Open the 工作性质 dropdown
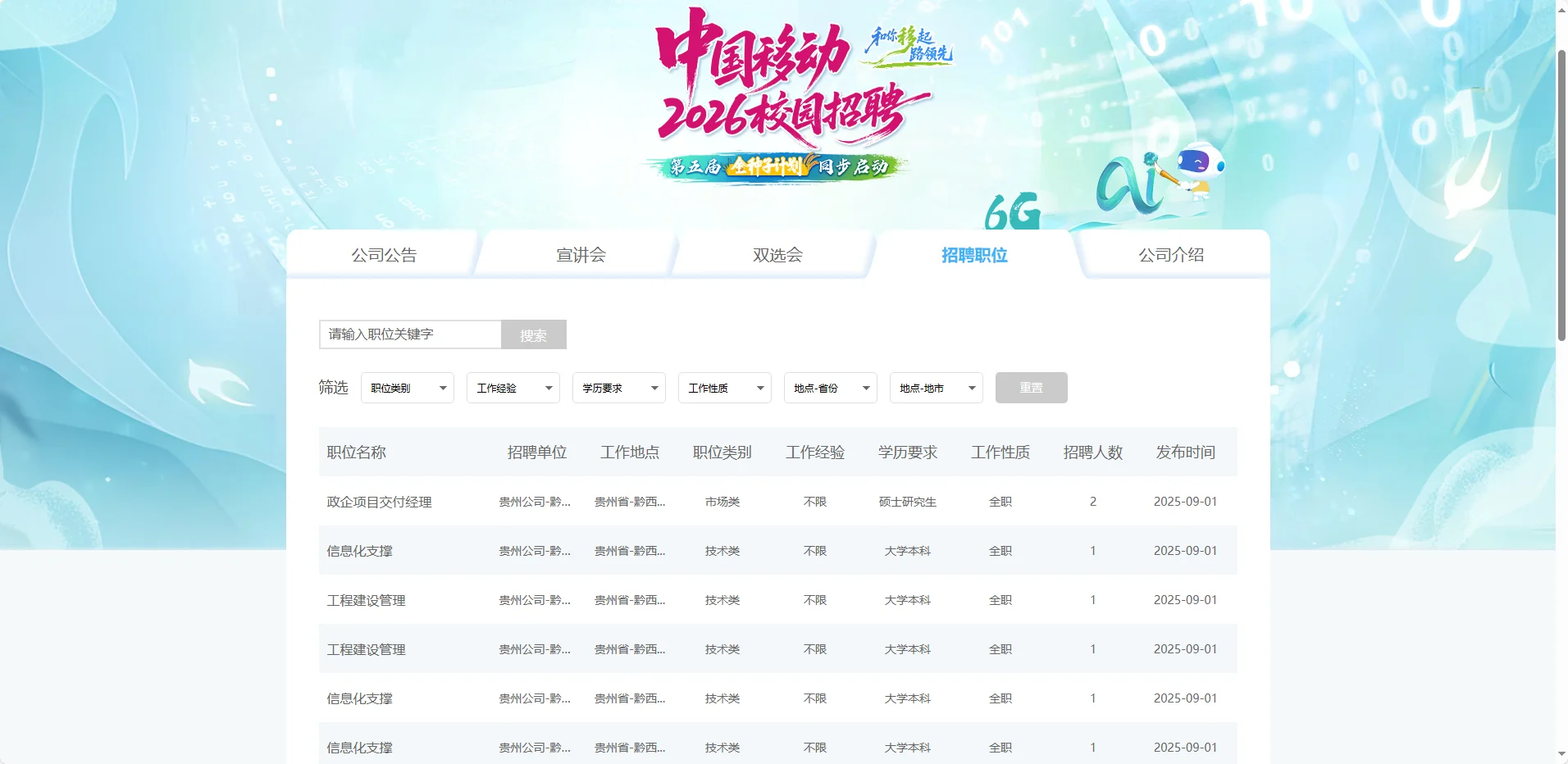 pos(725,388)
